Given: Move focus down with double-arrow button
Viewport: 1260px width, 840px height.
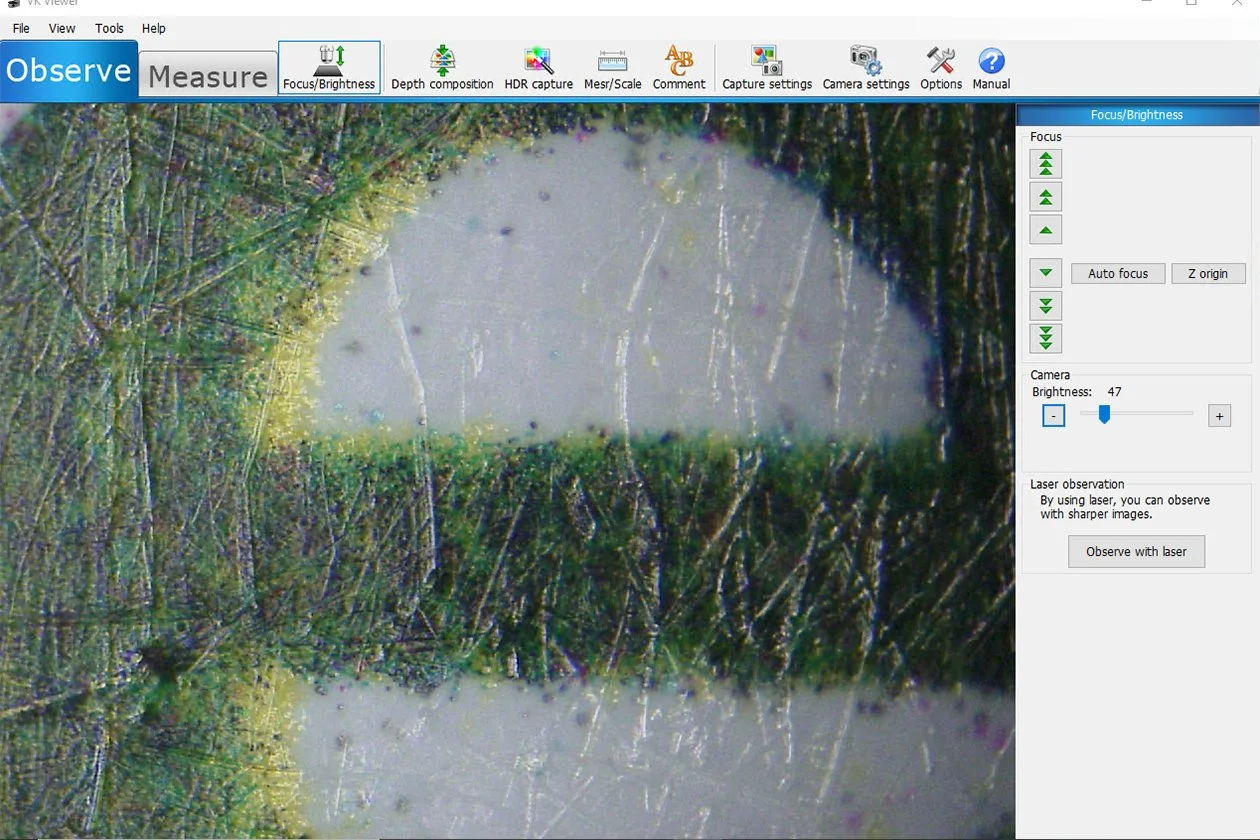Looking at the screenshot, I should [x=1046, y=305].
